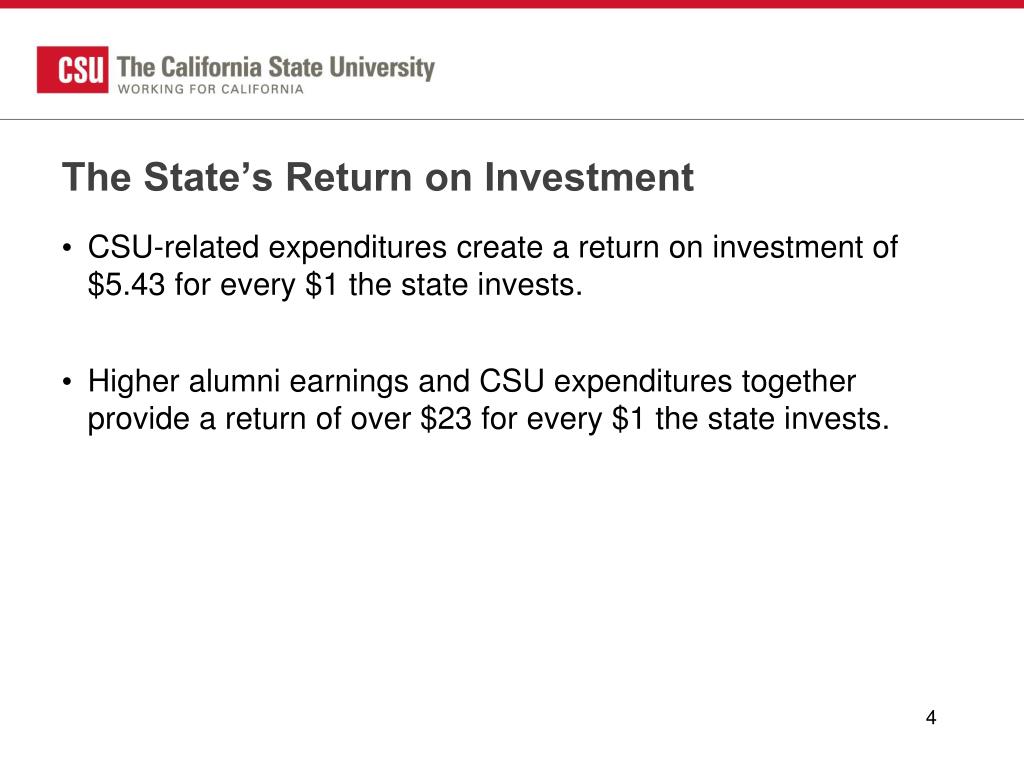Click the Working for California tagline

[x=210, y=89]
